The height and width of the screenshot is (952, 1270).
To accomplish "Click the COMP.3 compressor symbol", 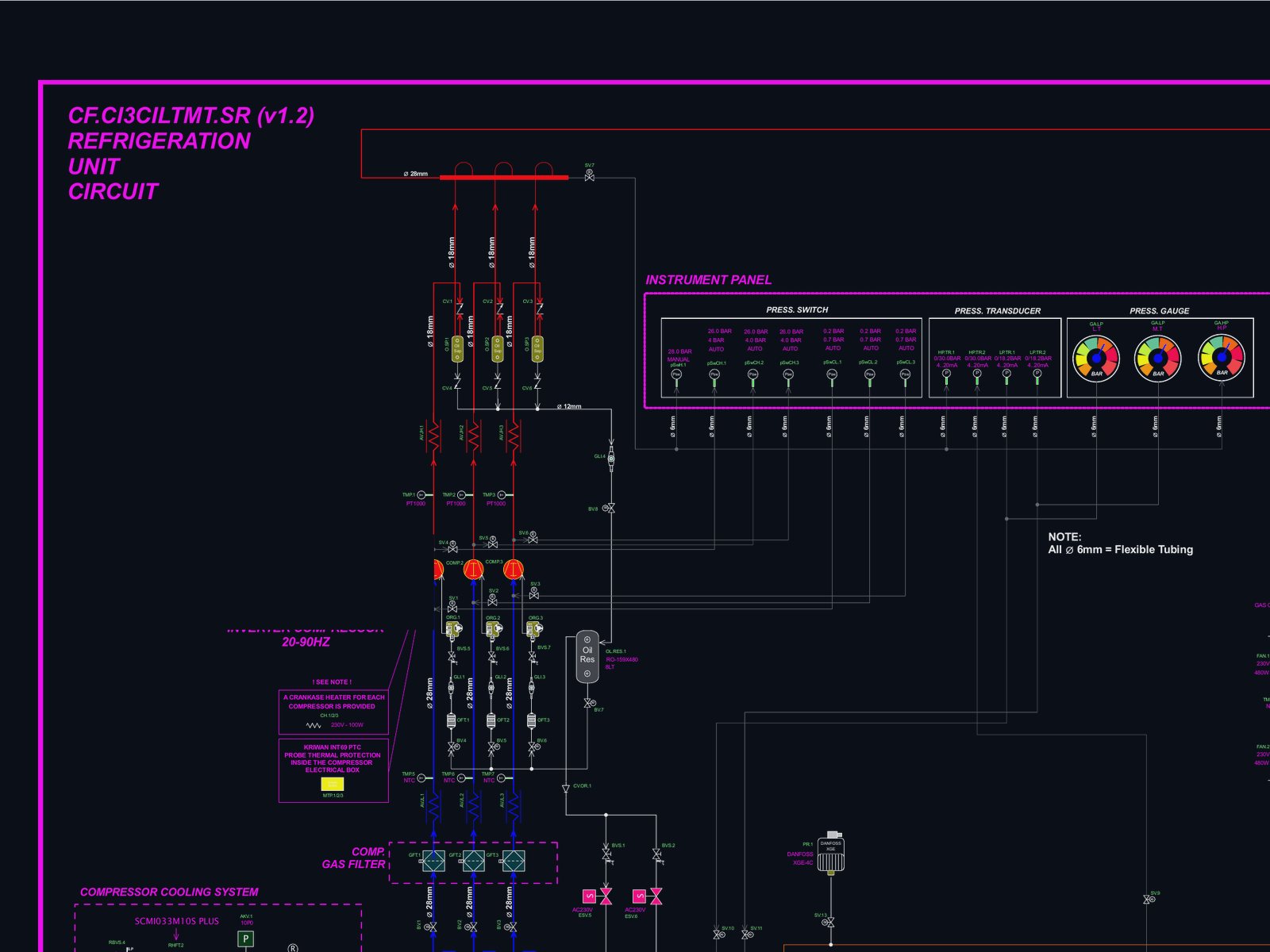I will click(x=514, y=570).
